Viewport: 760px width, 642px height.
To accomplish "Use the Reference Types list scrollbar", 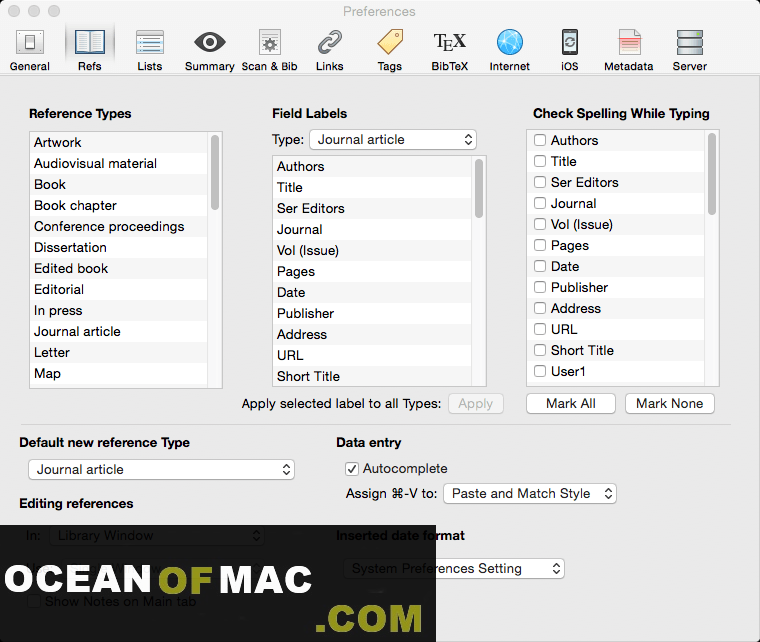I will pyautogui.click(x=215, y=172).
